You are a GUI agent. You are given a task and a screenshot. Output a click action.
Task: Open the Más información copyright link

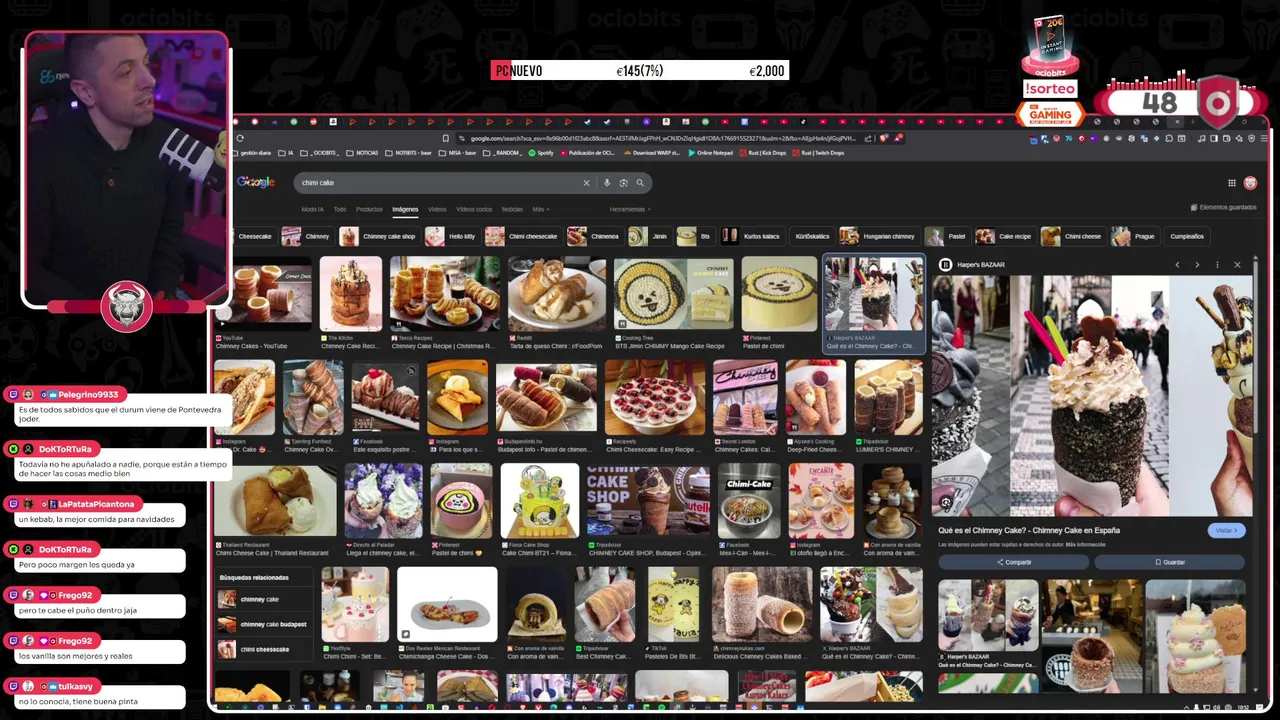[x=1085, y=545]
